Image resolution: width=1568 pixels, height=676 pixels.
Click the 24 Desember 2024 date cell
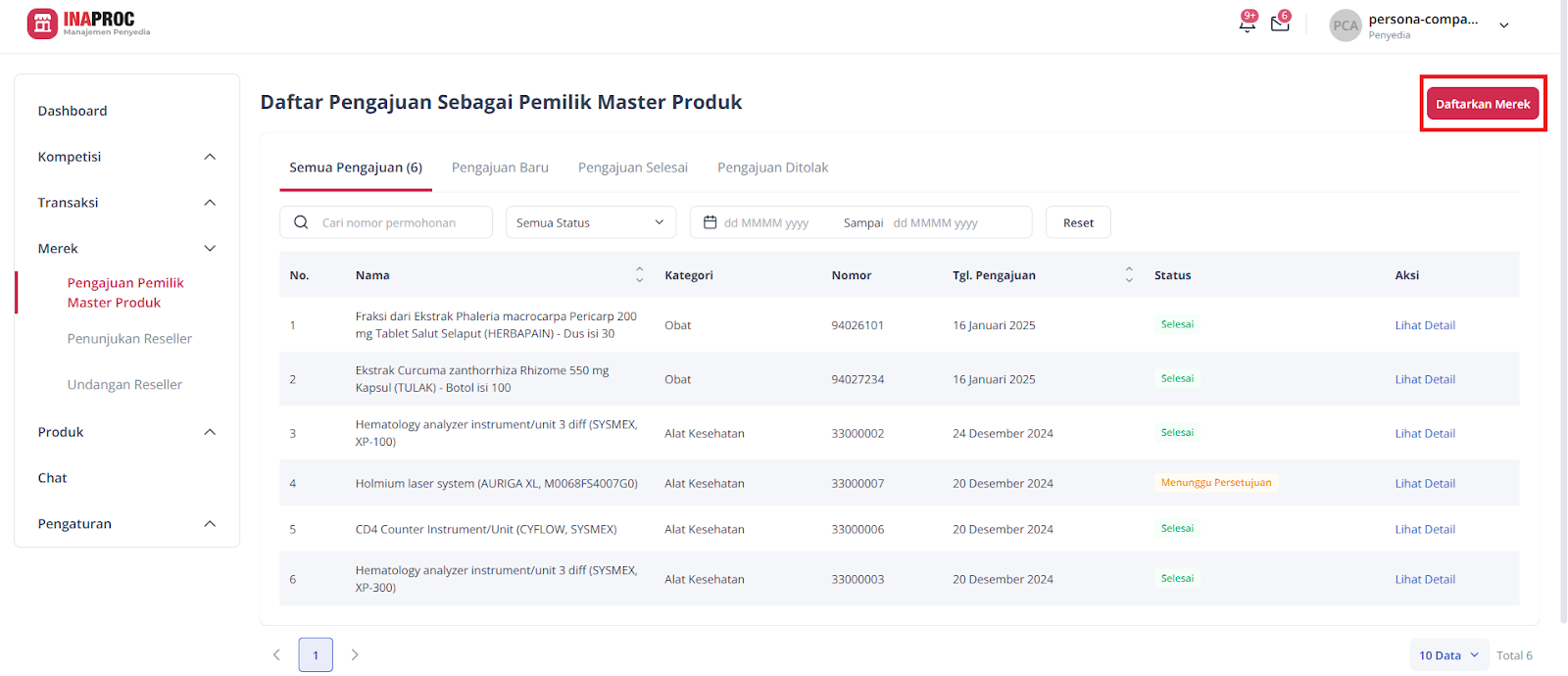click(x=1003, y=433)
